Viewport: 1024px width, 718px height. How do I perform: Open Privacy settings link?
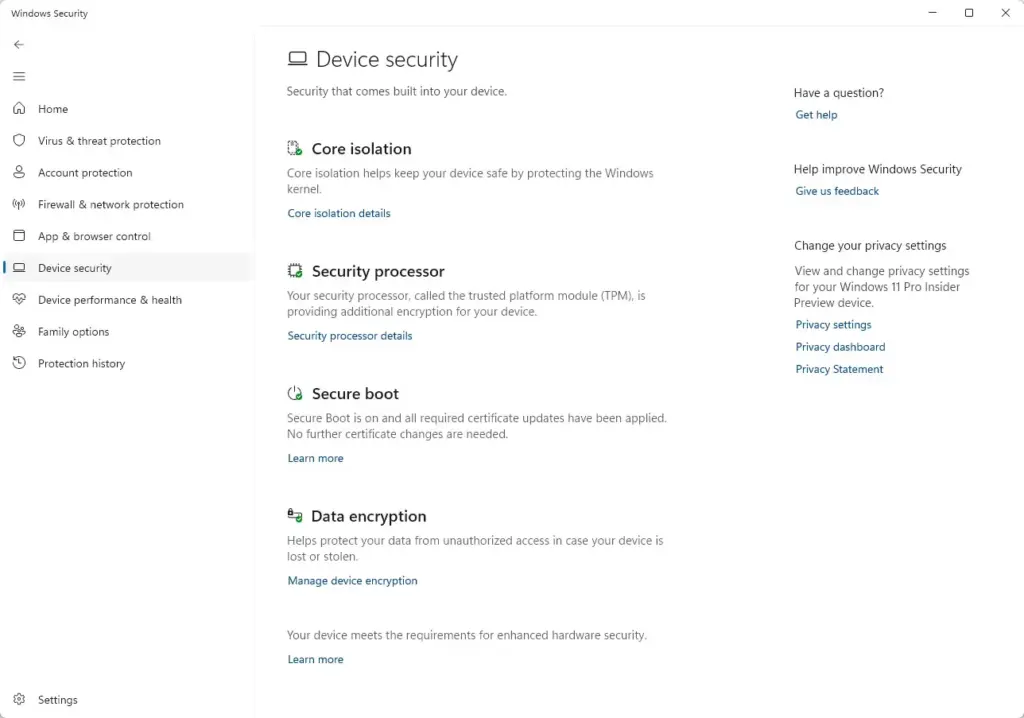tap(833, 325)
